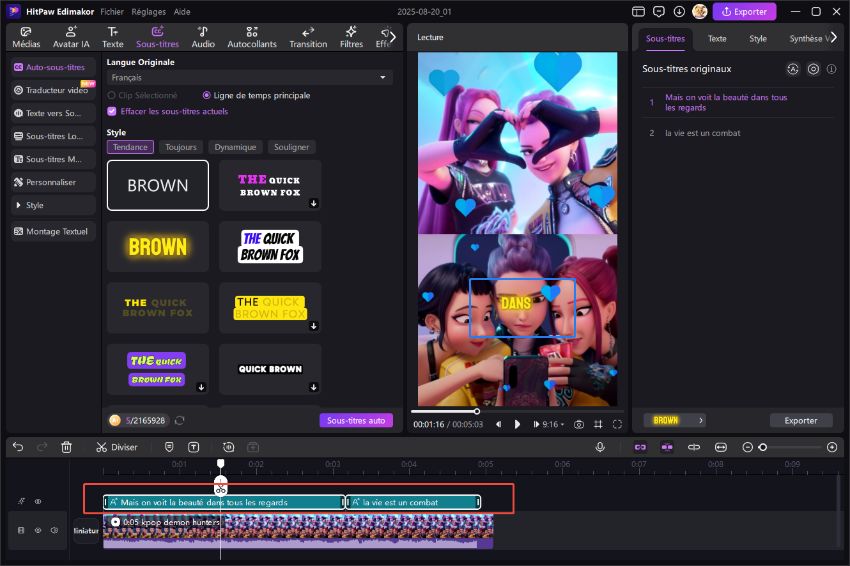
Task: Uncheck Effacer les sous-titres actuels
Action: 112,111
